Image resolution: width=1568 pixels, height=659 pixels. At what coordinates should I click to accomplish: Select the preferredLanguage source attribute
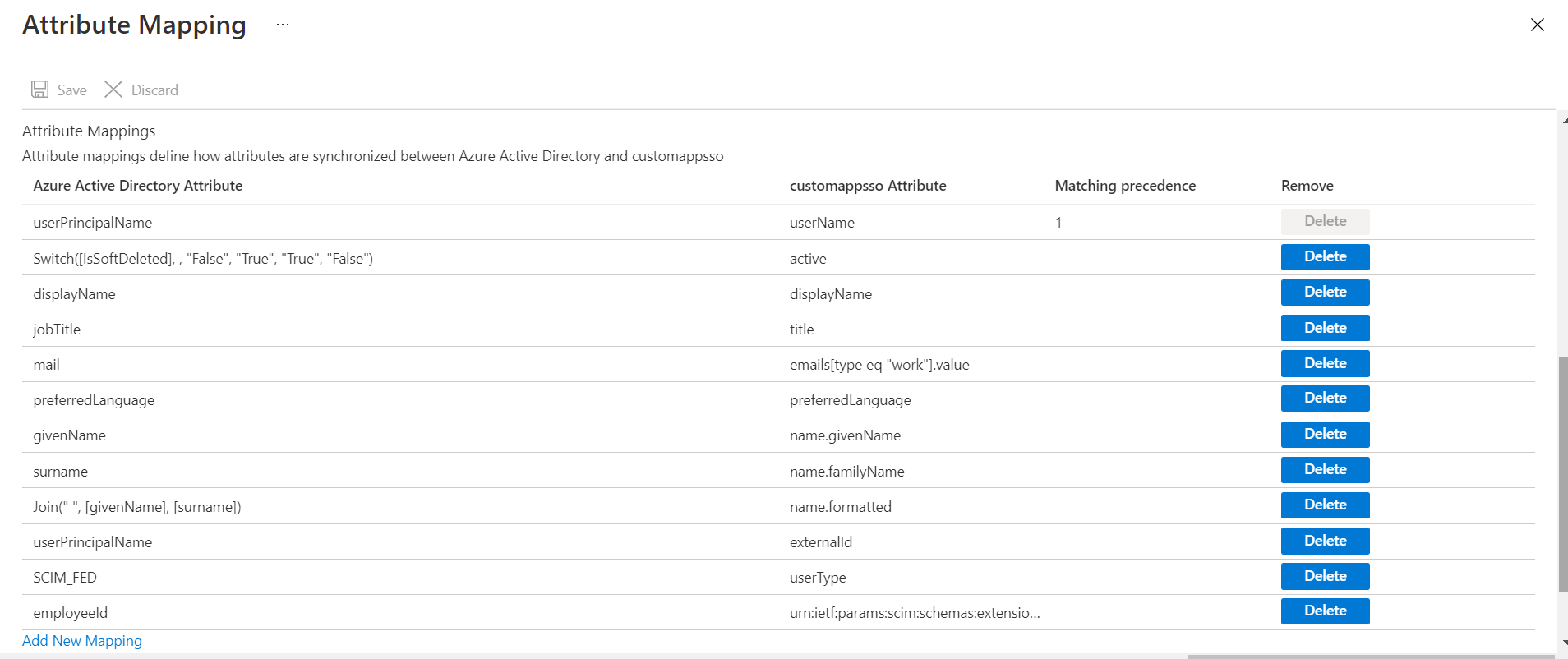click(94, 400)
